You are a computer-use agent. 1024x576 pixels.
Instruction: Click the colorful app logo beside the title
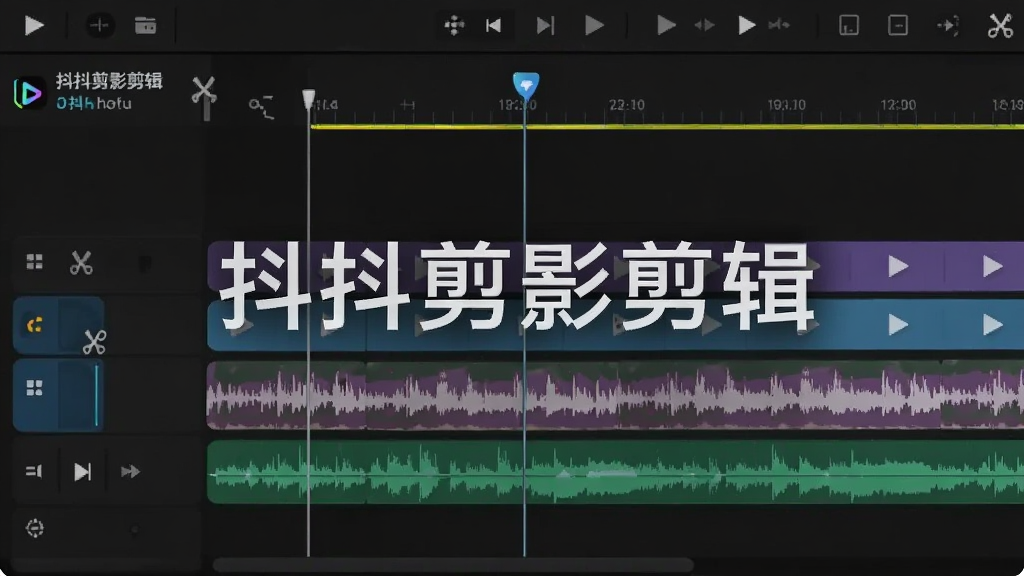coord(29,93)
